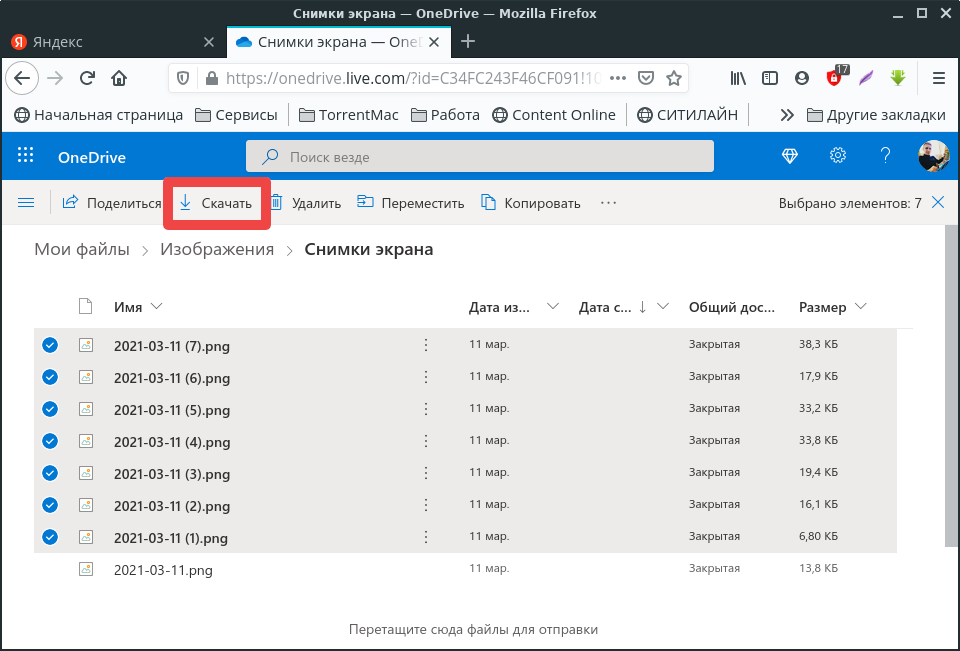Uncheck the file 2021-03-11 (7).png
Viewport: 960px width, 651px height.
click(x=50, y=345)
